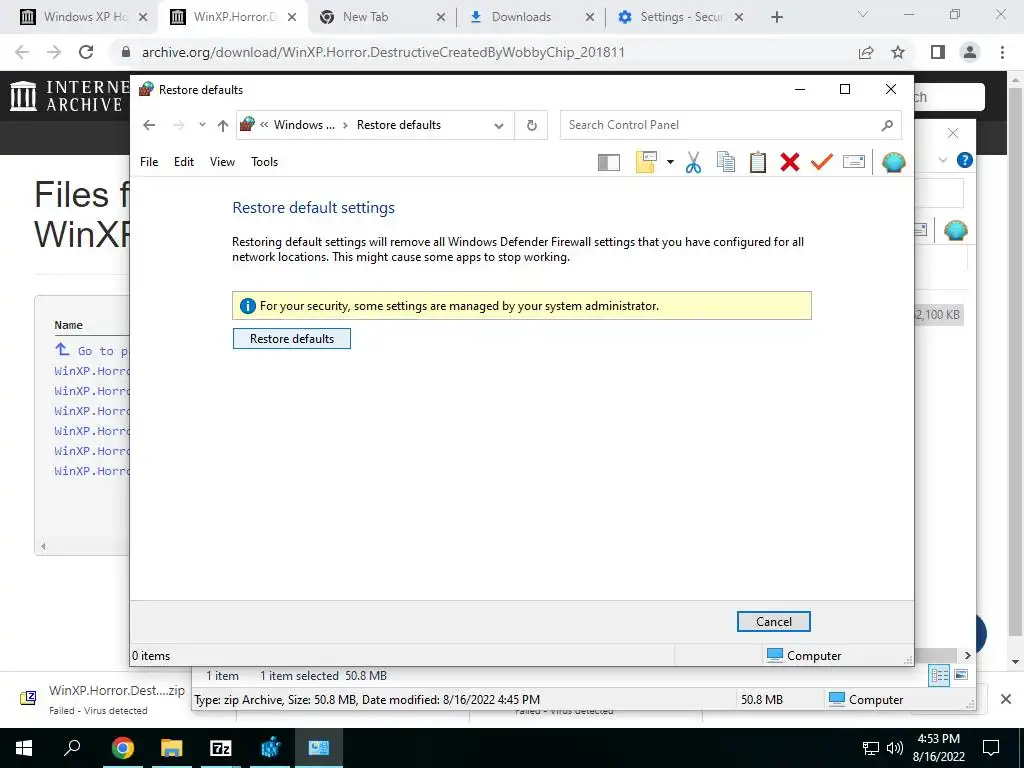Click the Windows breadcrumb in address bar
Screen dimensions: 1024x768
pos(304,125)
